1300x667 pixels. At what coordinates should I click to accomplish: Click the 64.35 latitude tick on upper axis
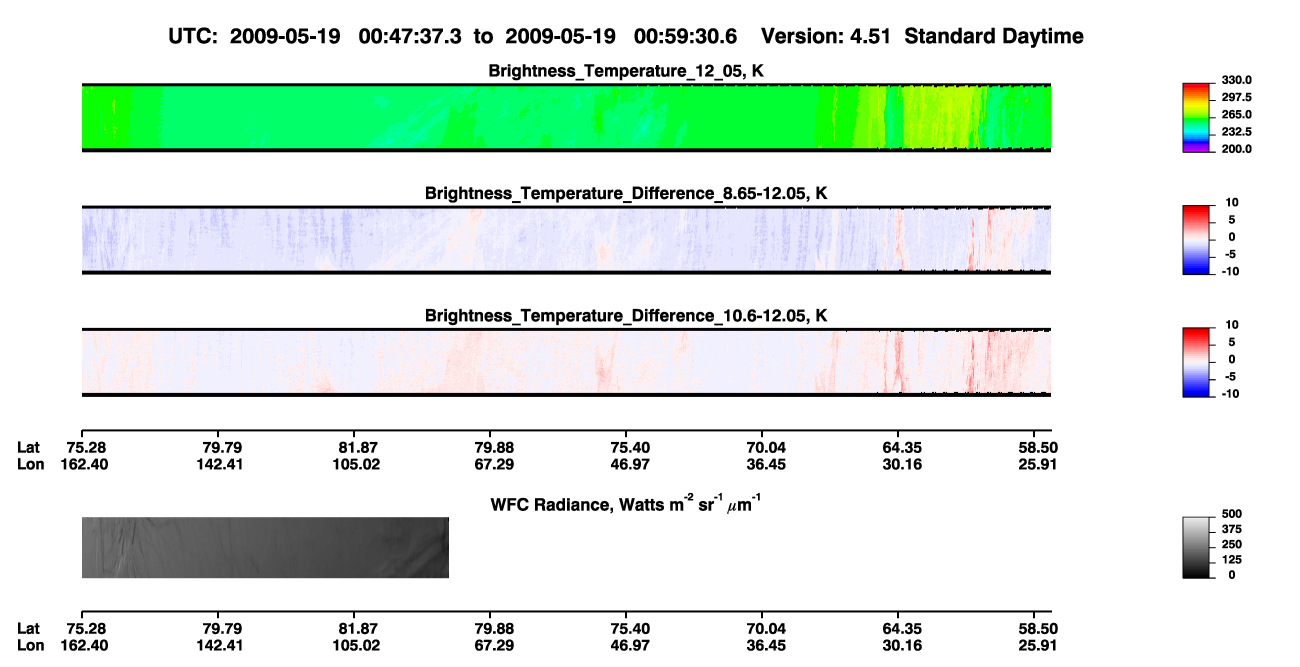(898, 447)
